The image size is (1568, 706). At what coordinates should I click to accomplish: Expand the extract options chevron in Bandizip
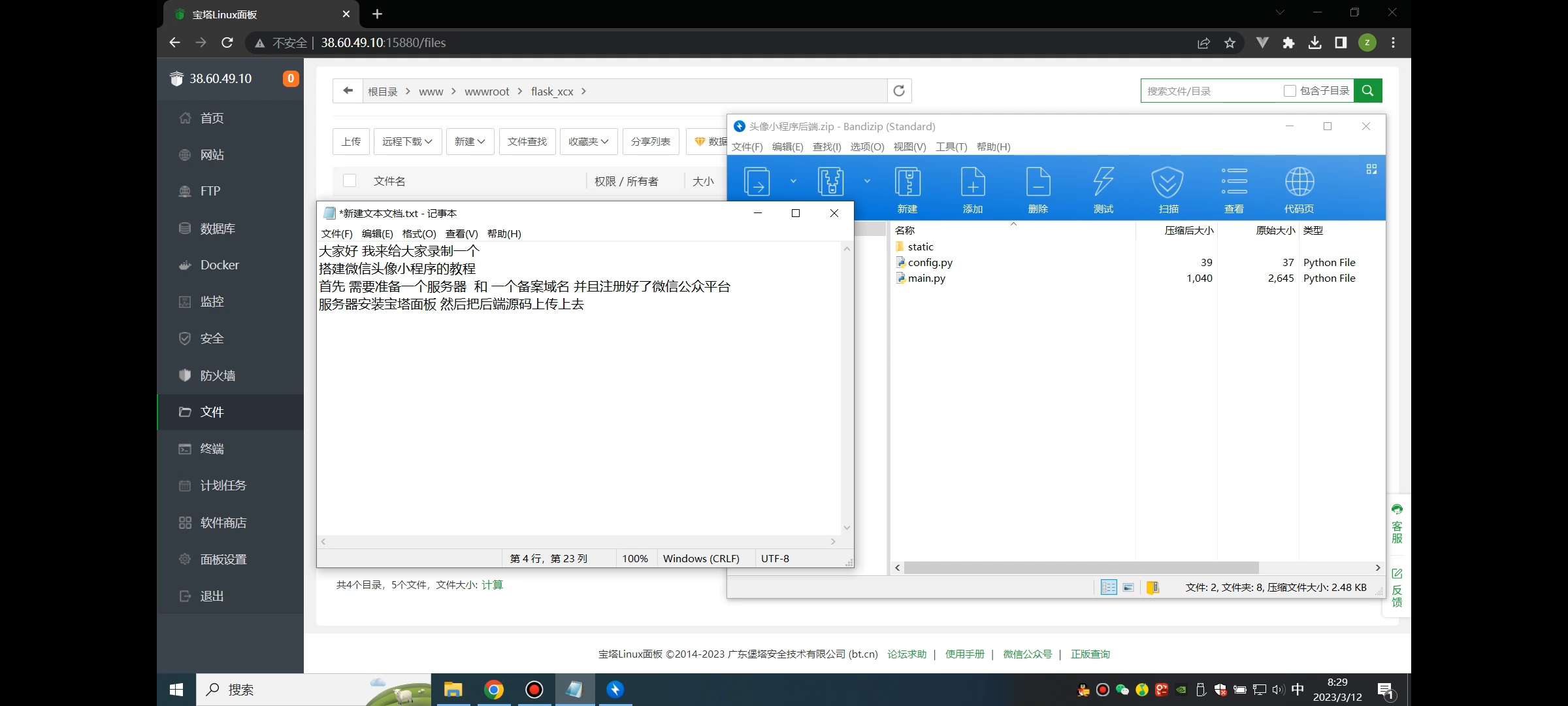pyautogui.click(x=794, y=181)
